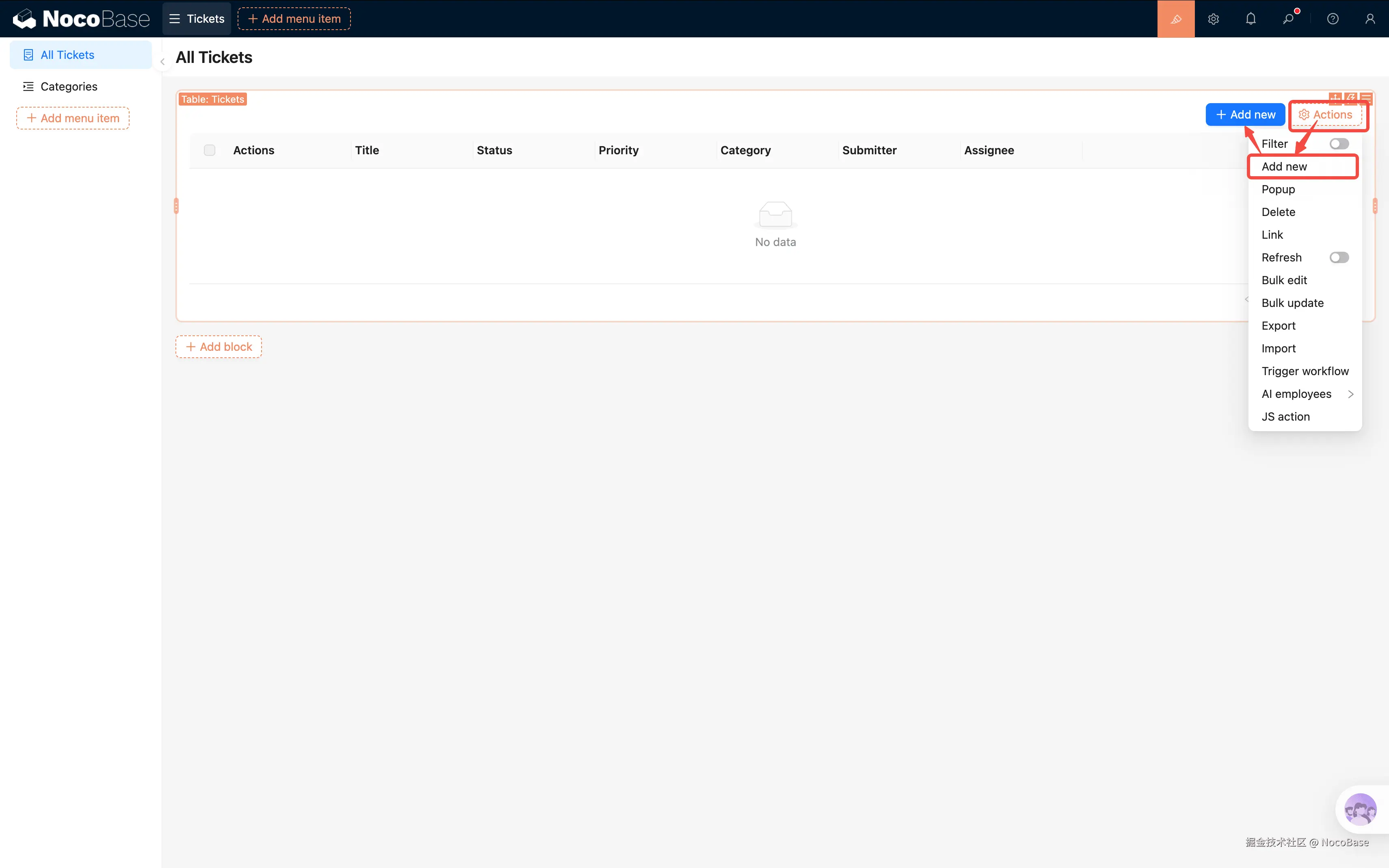Click the blue Add new button
Viewport: 1389px width, 868px height.
[x=1245, y=115]
